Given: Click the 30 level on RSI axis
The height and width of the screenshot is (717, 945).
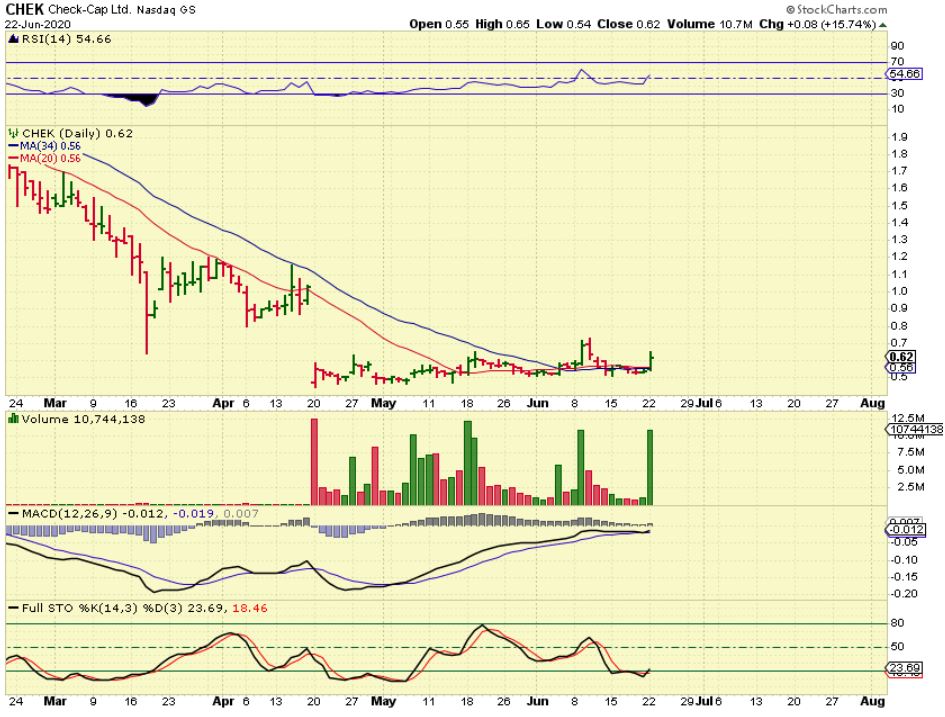Looking at the screenshot, I should pos(897,93).
